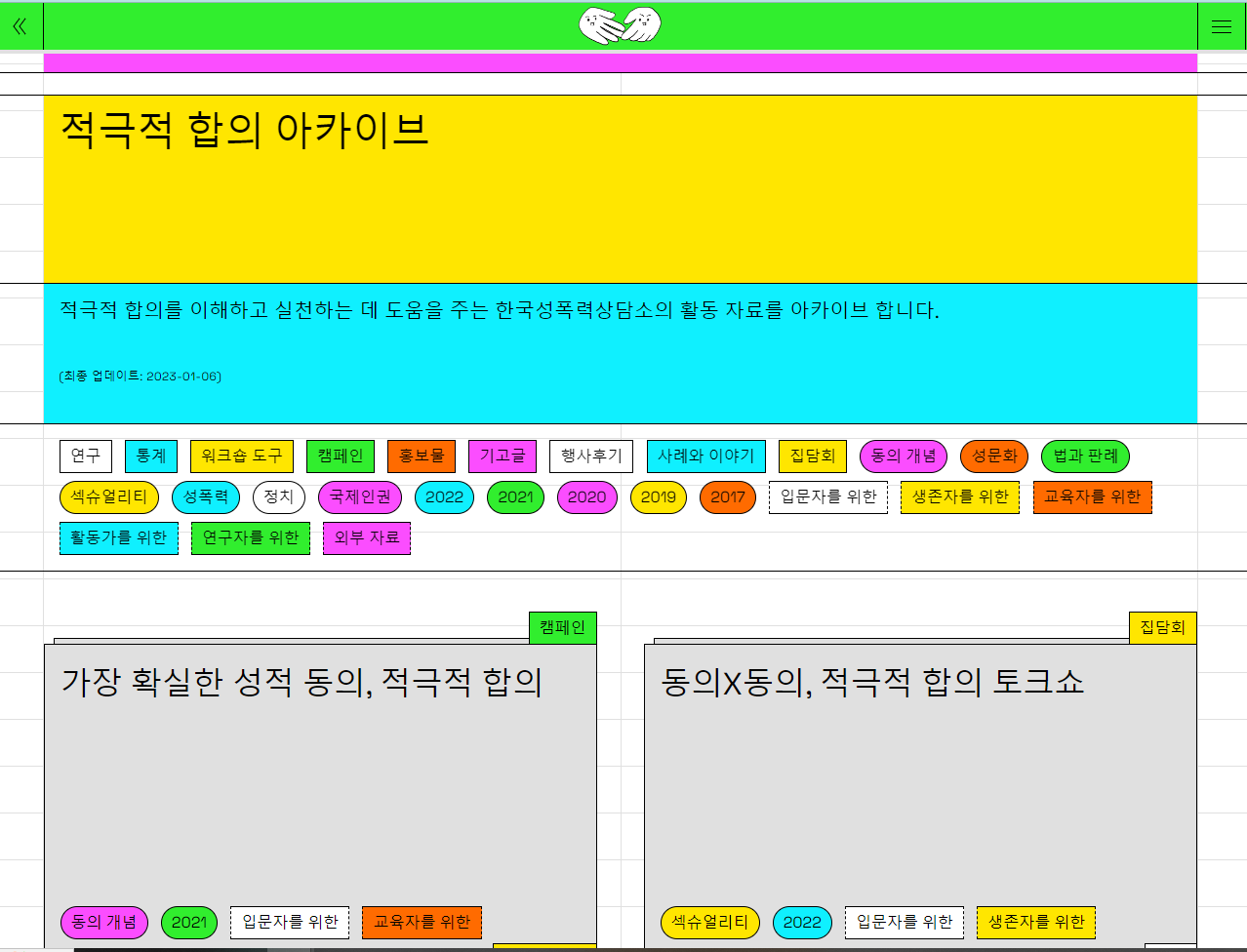Filter by the 2020 year tag

click(587, 497)
